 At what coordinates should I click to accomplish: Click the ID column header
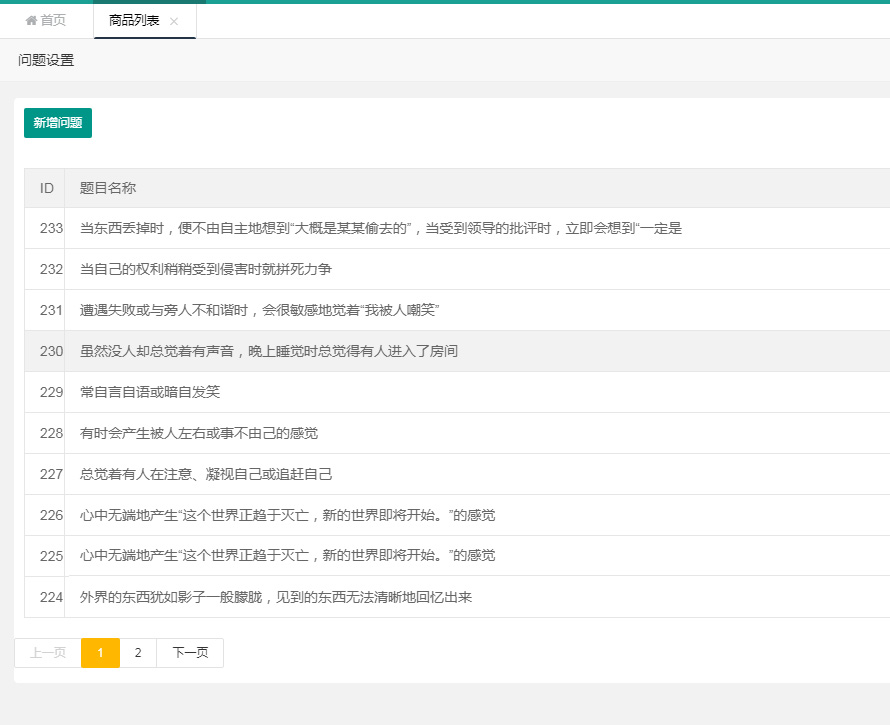(46, 188)
